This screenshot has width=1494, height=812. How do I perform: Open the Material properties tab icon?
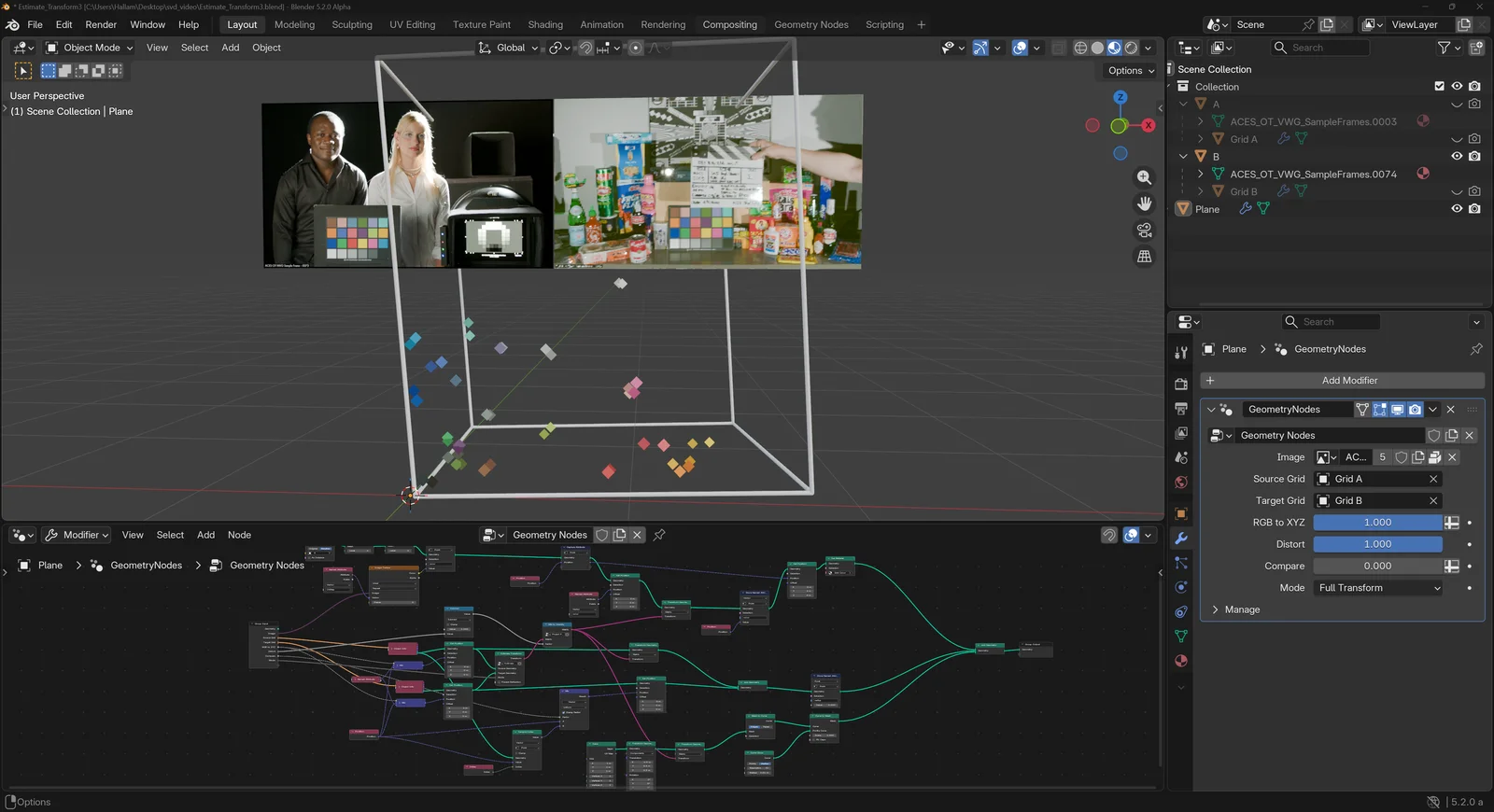(x=1181, y=661)
